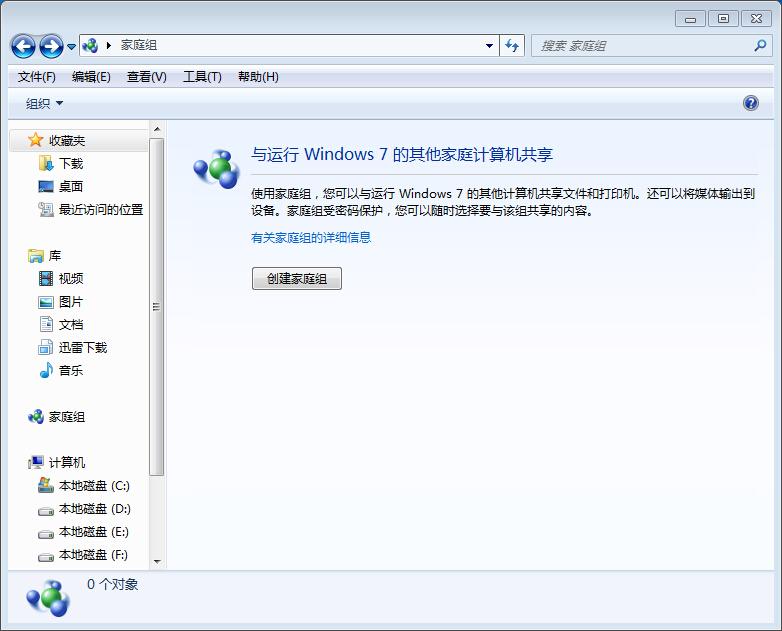The width and height of the screenshot is (782, 631).
Task: Open help via the blue question mark
Action: pos(751,103)
